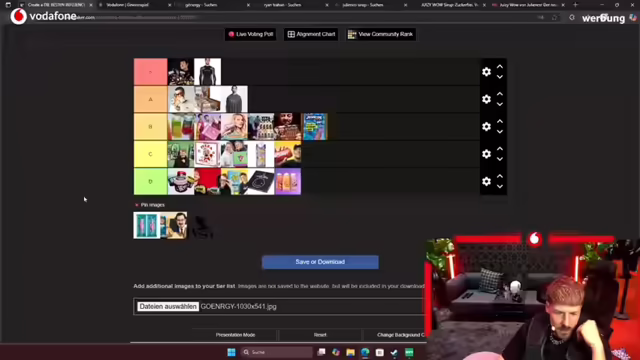This screenshot has width=640, height=360.
Task: Click the blue Save or Download button
Action: tap(320, 262)
